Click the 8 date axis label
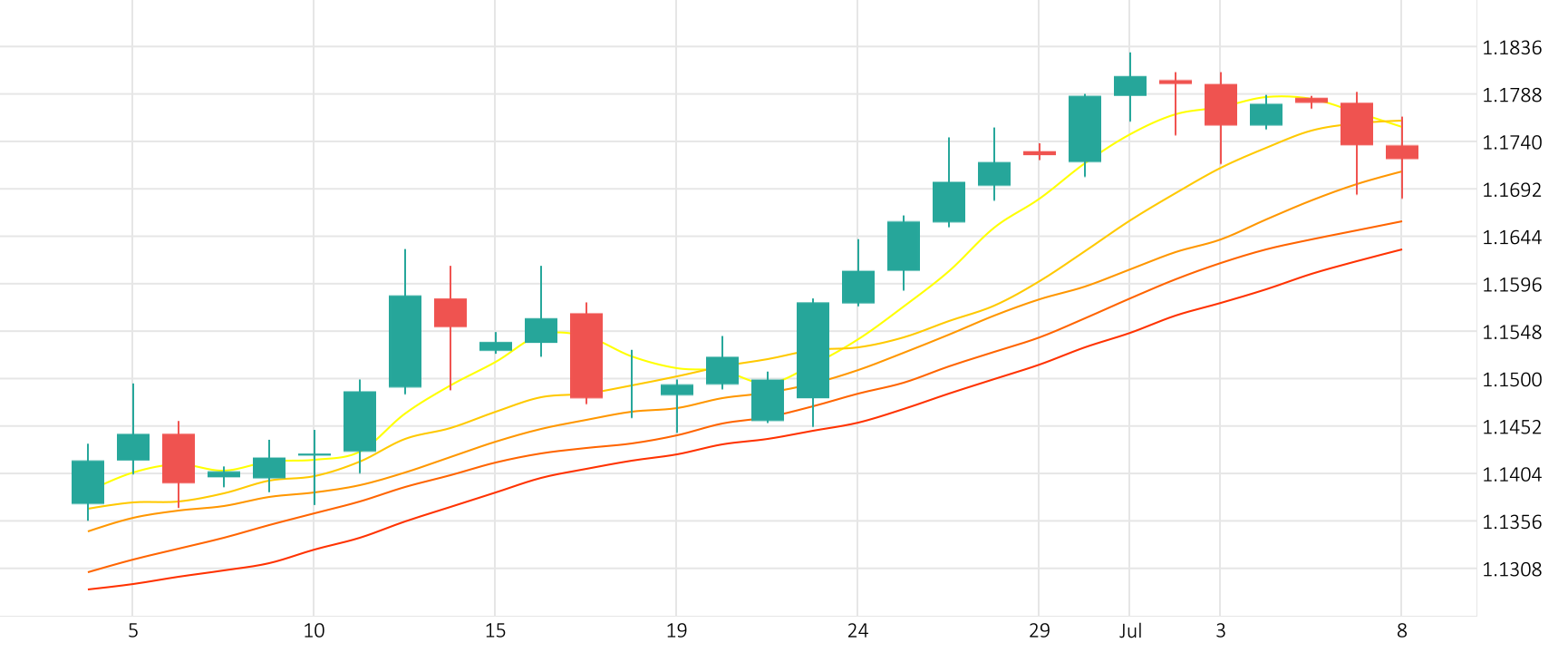1568x662 pixels. 1402,631
